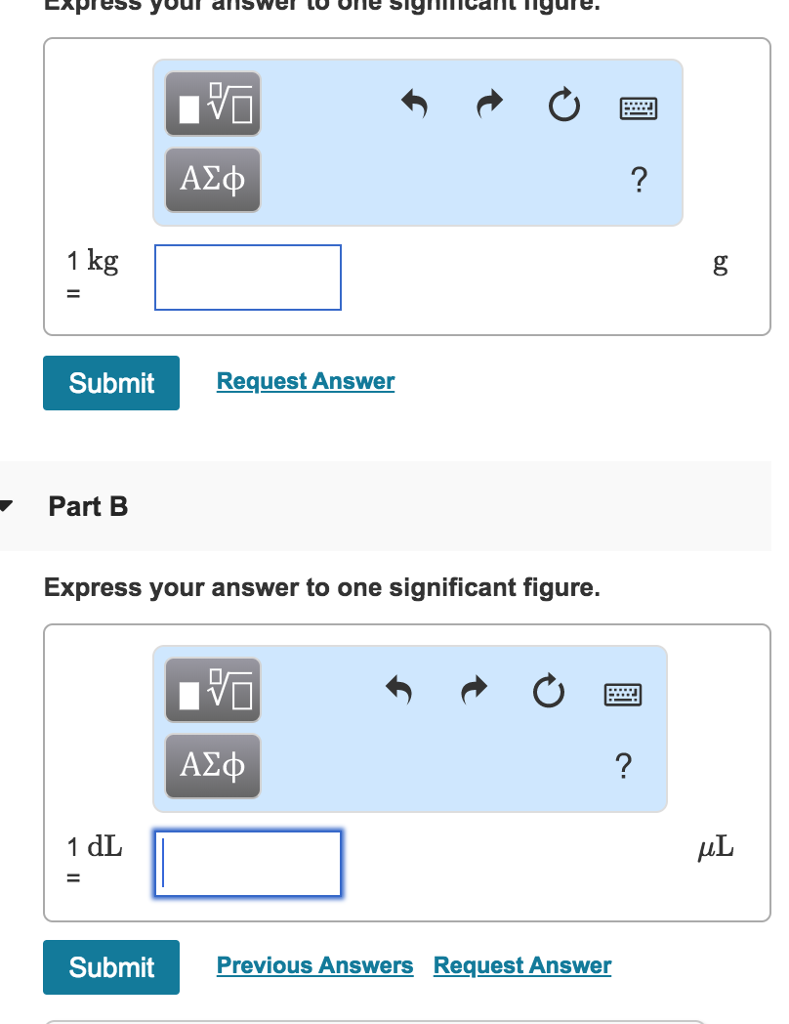Click the Part B section header

point(88,506)
